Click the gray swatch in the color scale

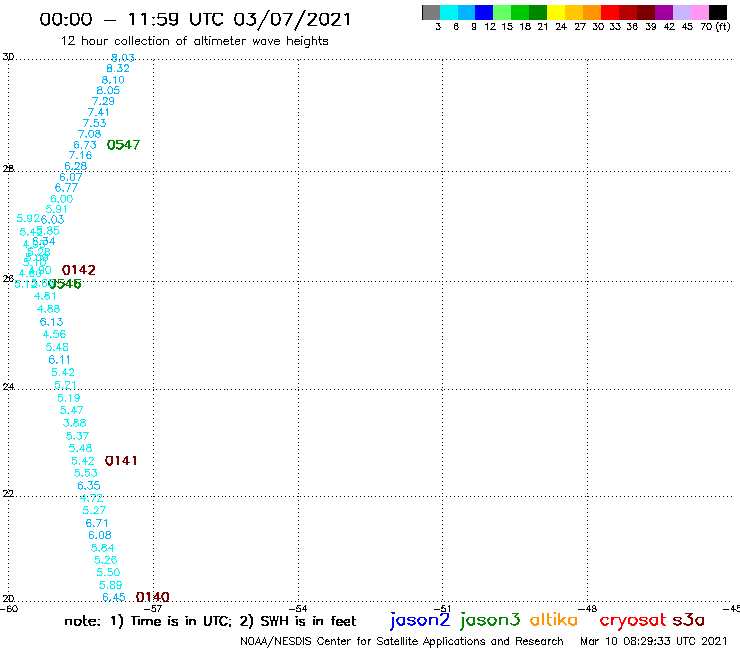[431, 12]
